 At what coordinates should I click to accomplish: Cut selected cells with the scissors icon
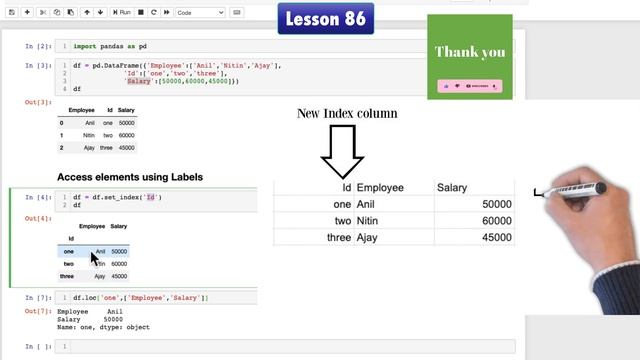point(43,13)
